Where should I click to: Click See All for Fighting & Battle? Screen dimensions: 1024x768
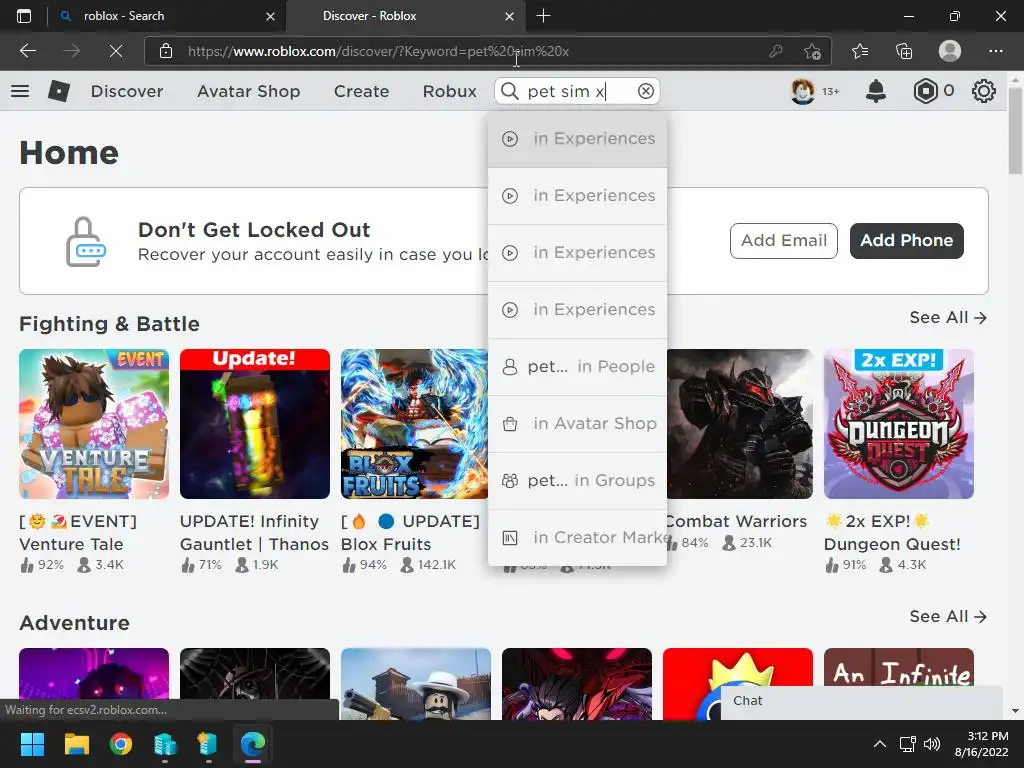[948, 317]
